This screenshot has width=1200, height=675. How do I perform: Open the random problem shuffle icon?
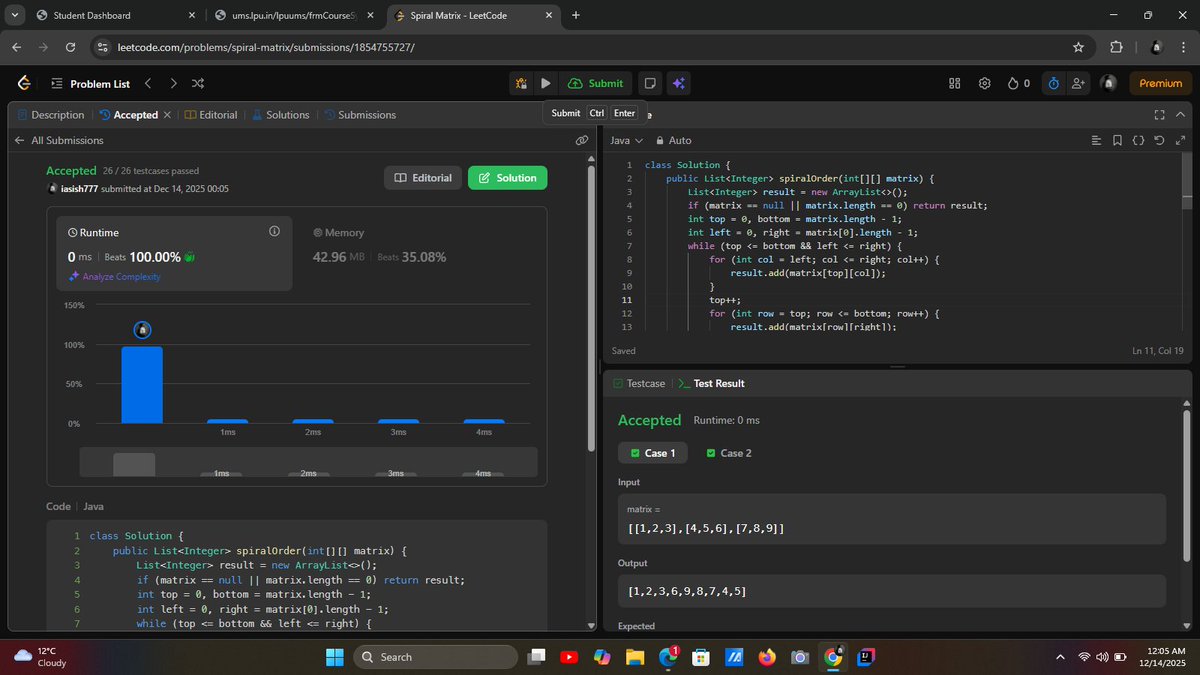[197, 83]
